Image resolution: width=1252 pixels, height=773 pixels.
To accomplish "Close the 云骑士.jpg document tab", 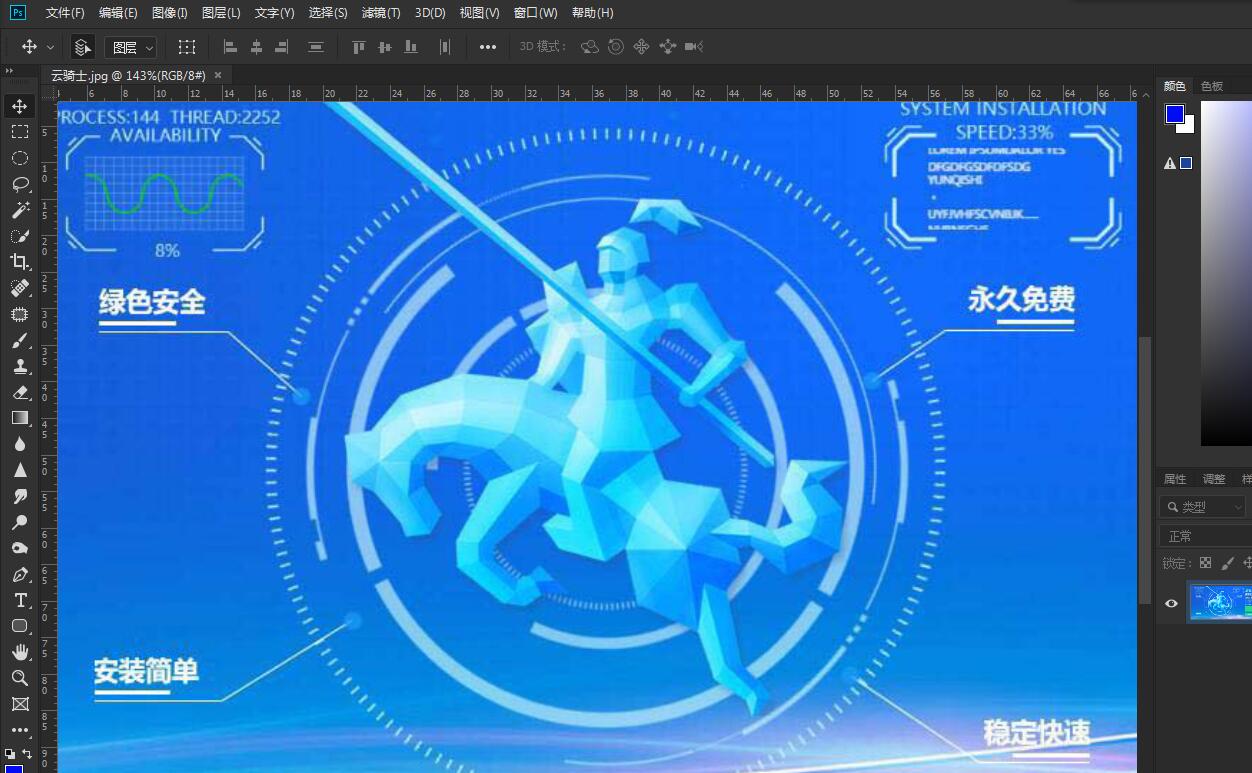I will coord(218,75).
